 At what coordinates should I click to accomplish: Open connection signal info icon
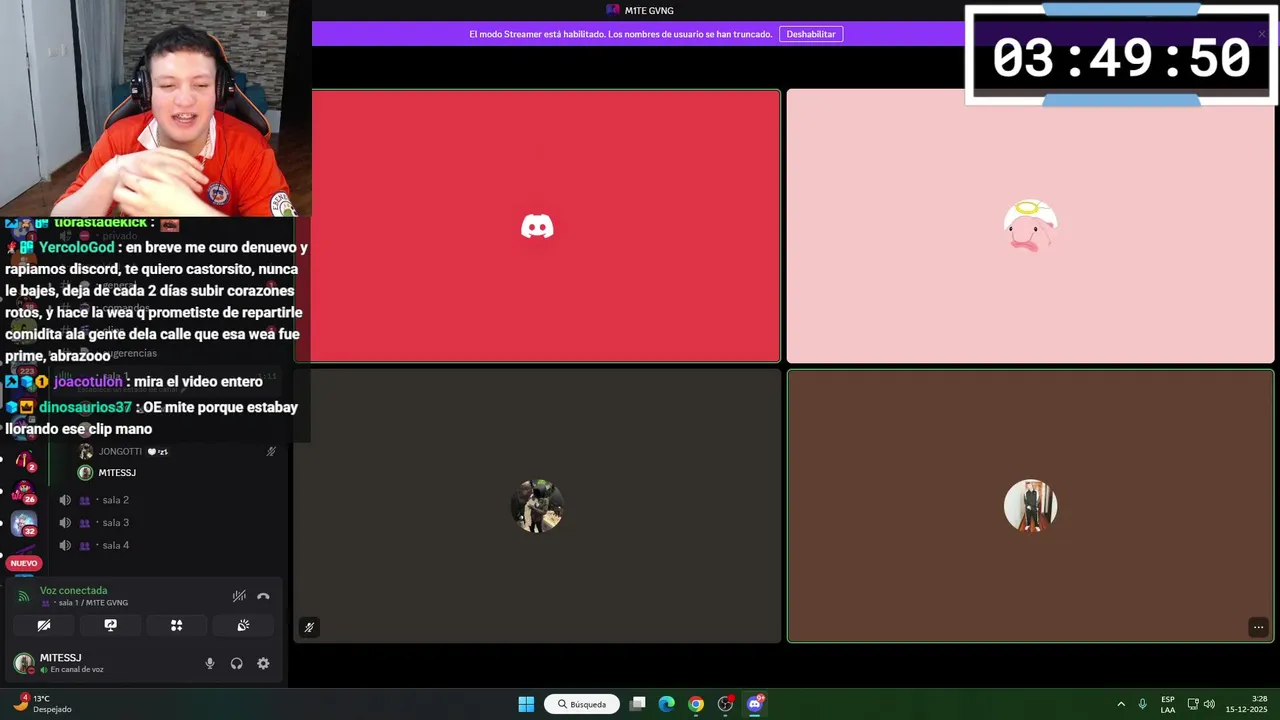point(24,596)
